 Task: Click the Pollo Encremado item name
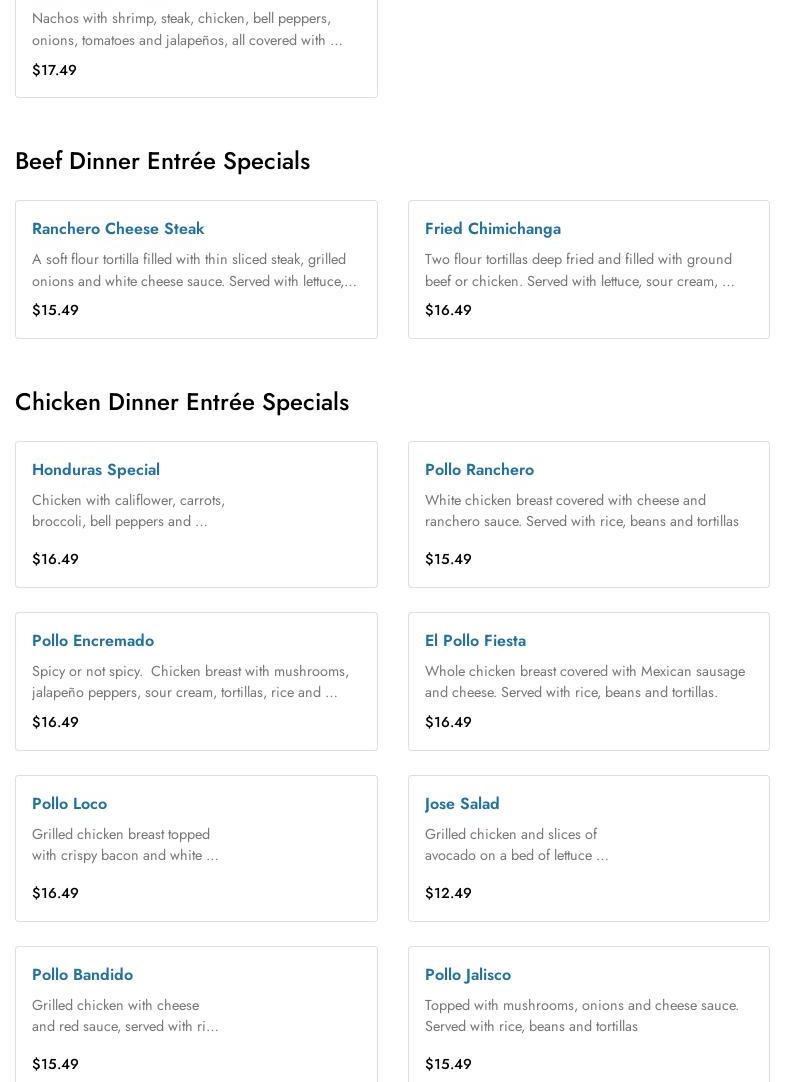point(93,641)
